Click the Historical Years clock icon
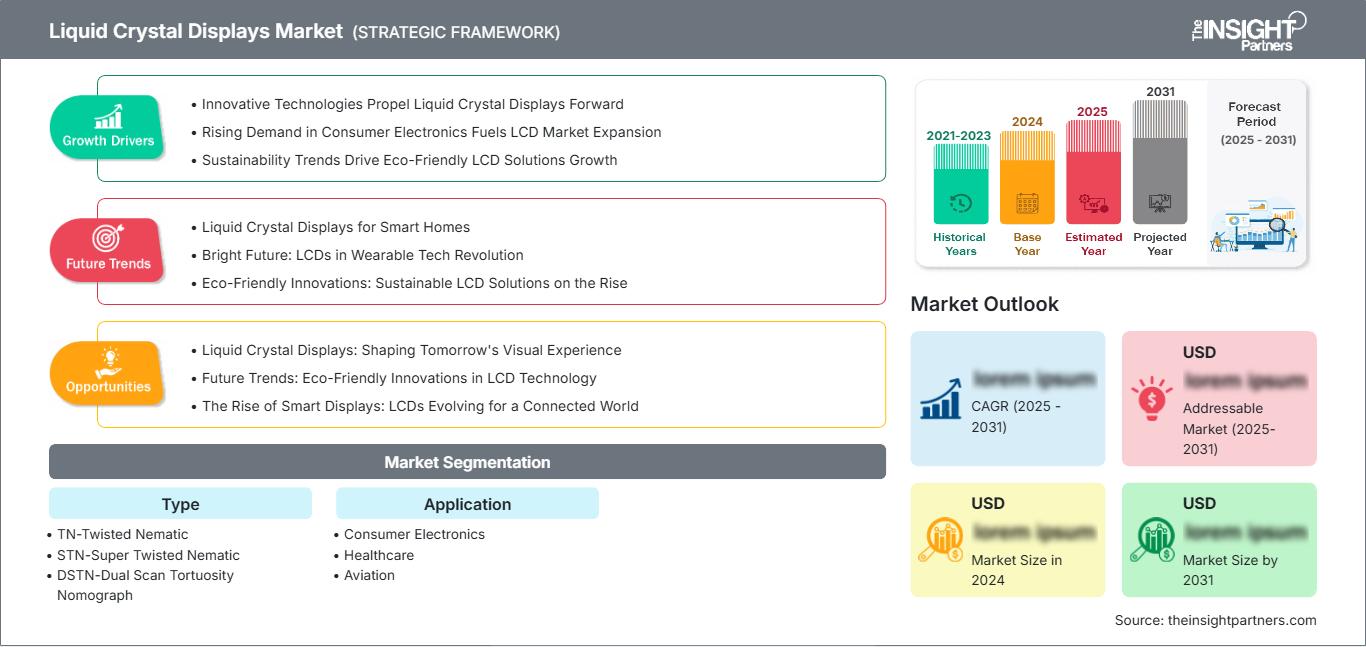 tap(960, 203)
